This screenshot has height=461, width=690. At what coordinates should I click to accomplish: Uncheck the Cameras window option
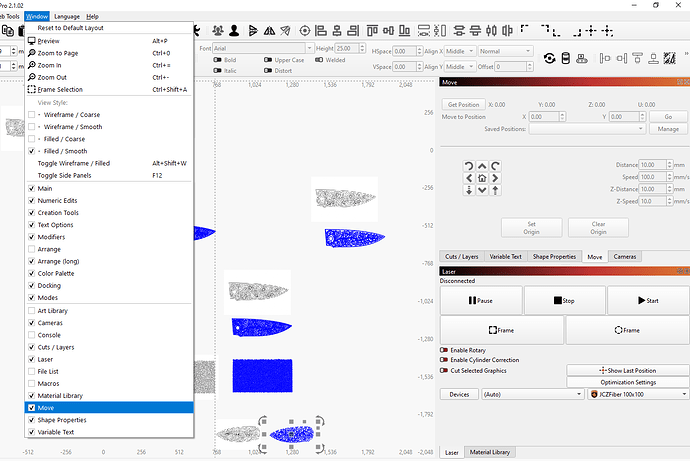[32, 323]
